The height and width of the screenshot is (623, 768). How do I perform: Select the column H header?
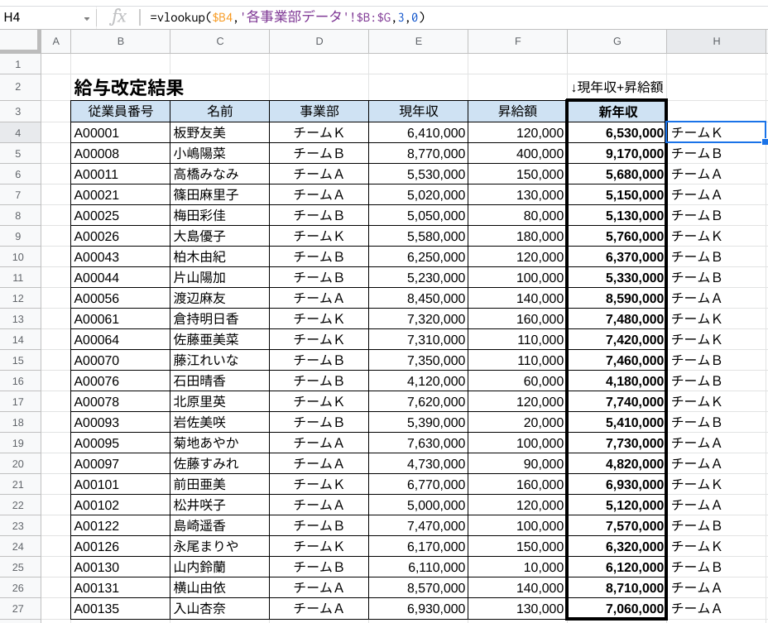tap(716, 40)
